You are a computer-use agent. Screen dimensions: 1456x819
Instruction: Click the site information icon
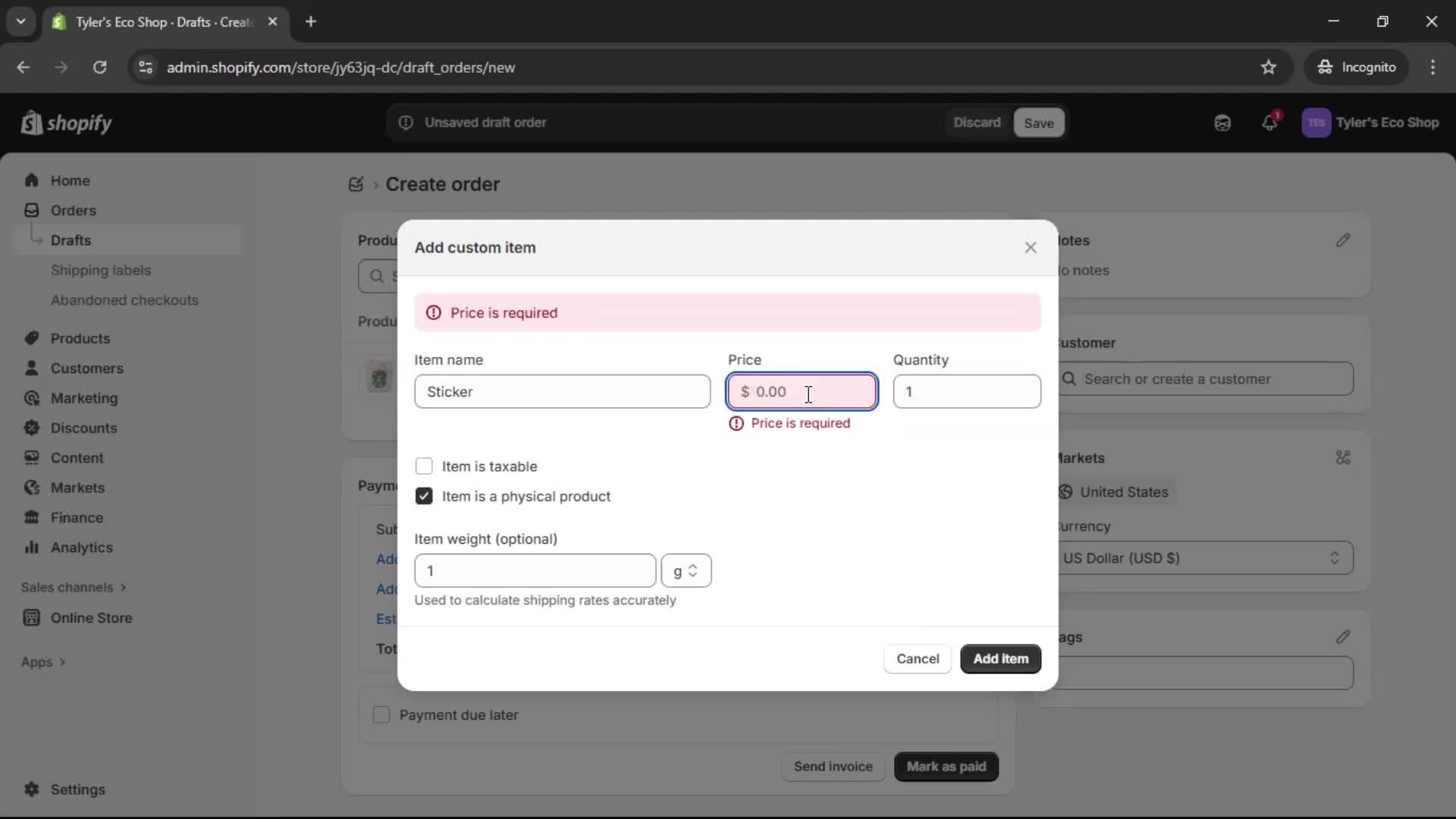(146, 67)
